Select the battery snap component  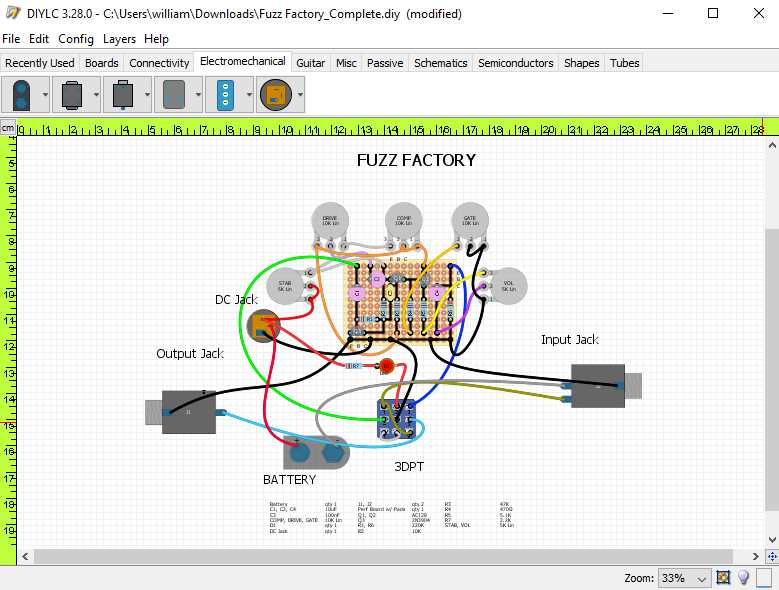pos(316,452)
